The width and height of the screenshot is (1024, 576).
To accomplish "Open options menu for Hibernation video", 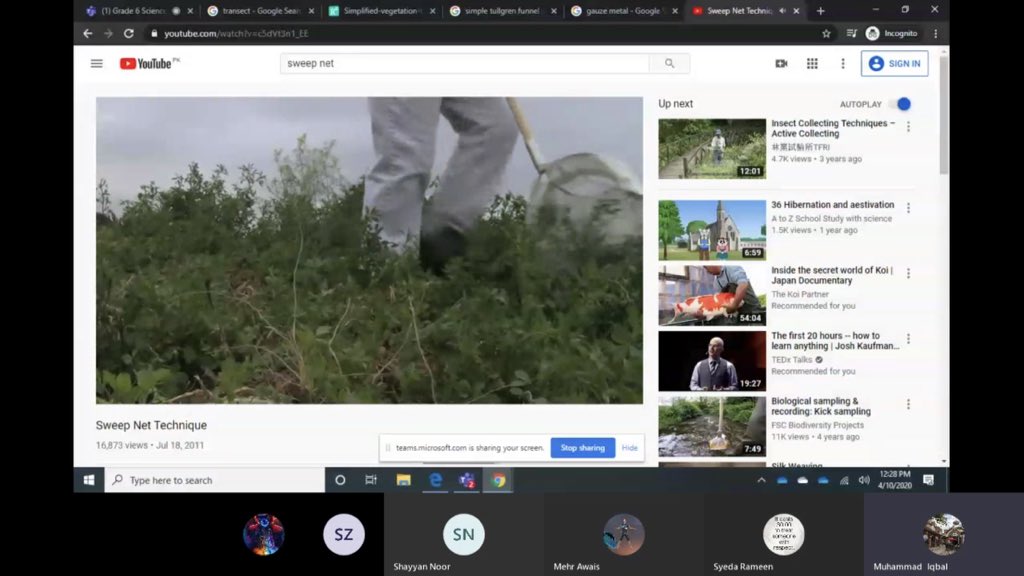I will pyautogui.click(x=908, y=208).
